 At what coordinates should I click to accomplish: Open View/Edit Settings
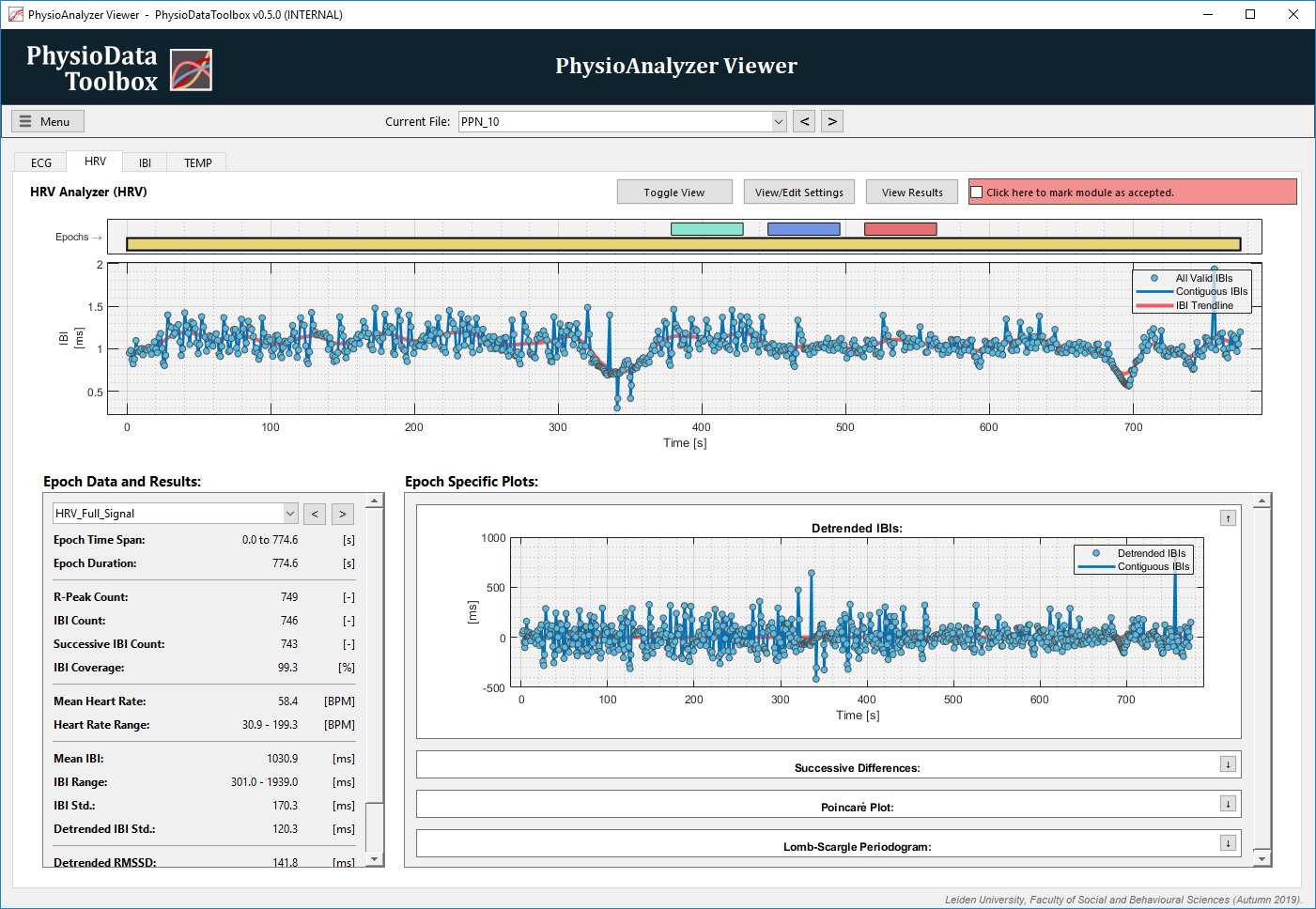(799, 192)
